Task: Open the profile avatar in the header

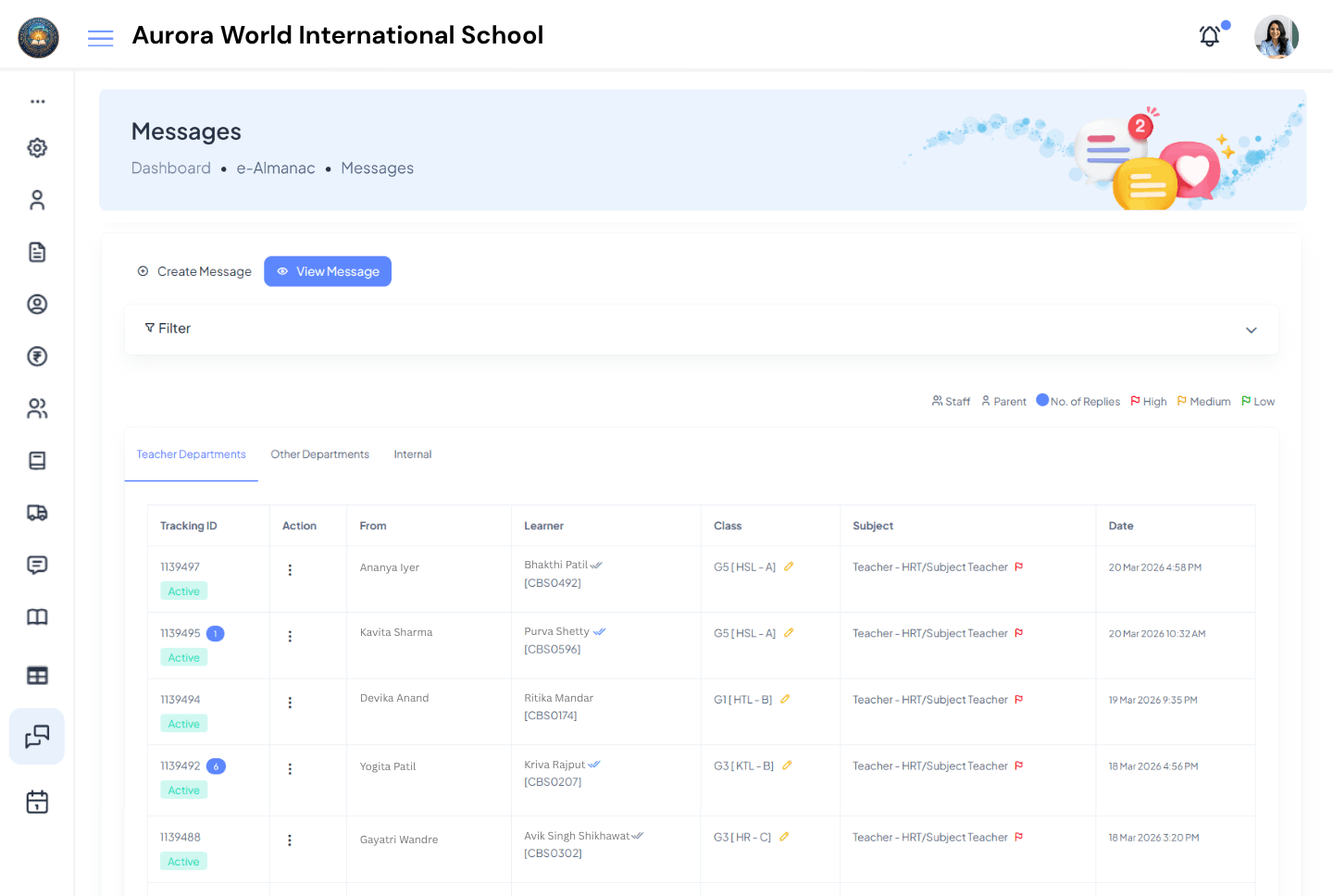Action: (x=1276, y=36)
